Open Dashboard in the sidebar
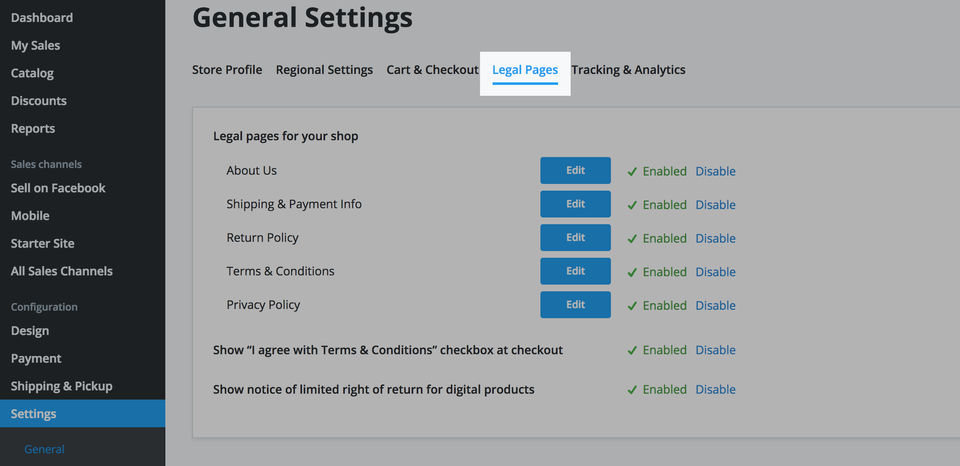 (42, 18)
